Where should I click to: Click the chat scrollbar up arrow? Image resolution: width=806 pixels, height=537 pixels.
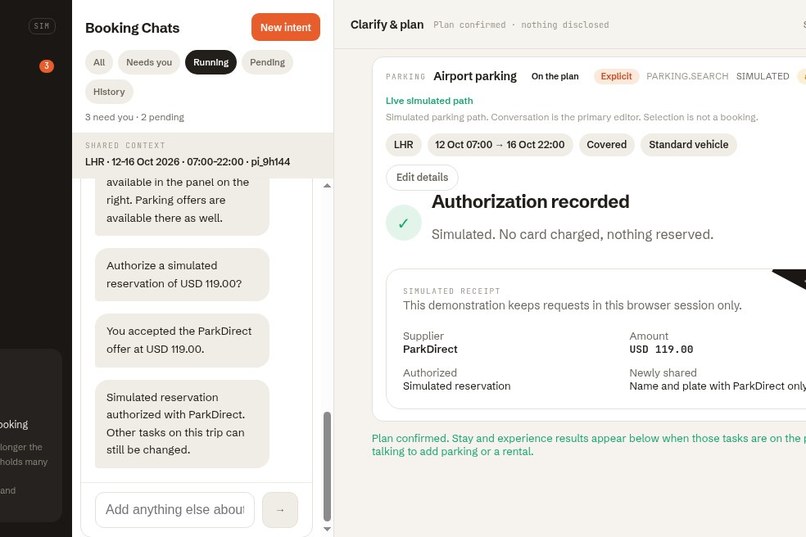[327, 186]
